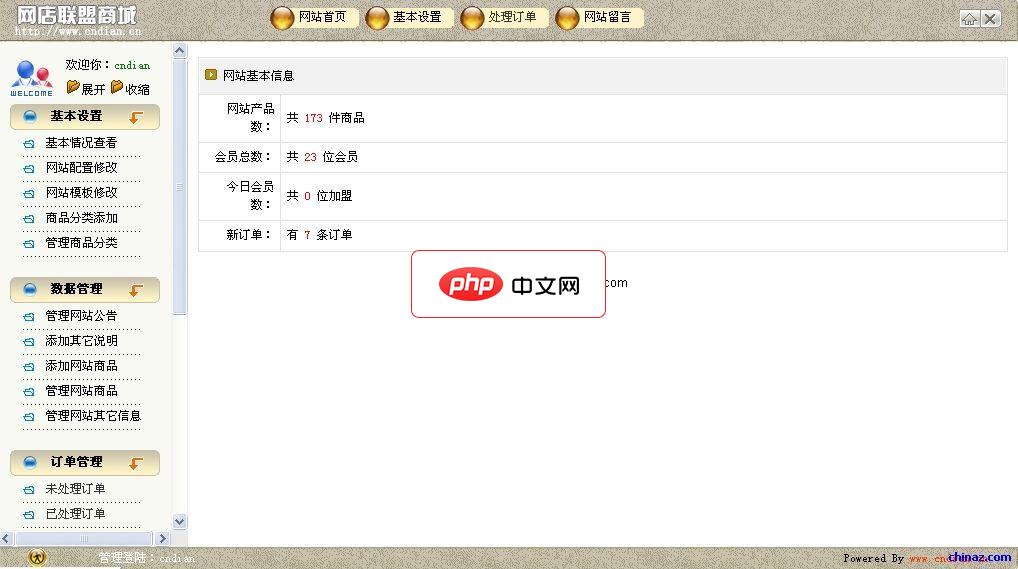Click the icon beside 网站模板修改
1018x569 pixels.
click(x=29, y=194)
